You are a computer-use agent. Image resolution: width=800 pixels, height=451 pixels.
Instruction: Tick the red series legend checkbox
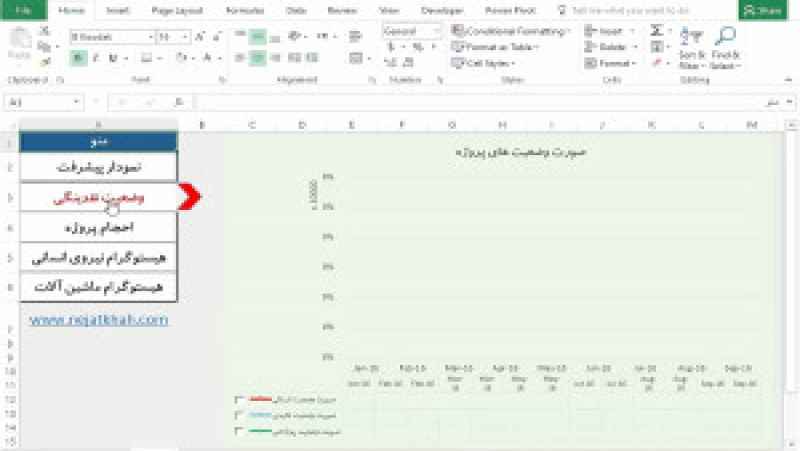point(238,400)
